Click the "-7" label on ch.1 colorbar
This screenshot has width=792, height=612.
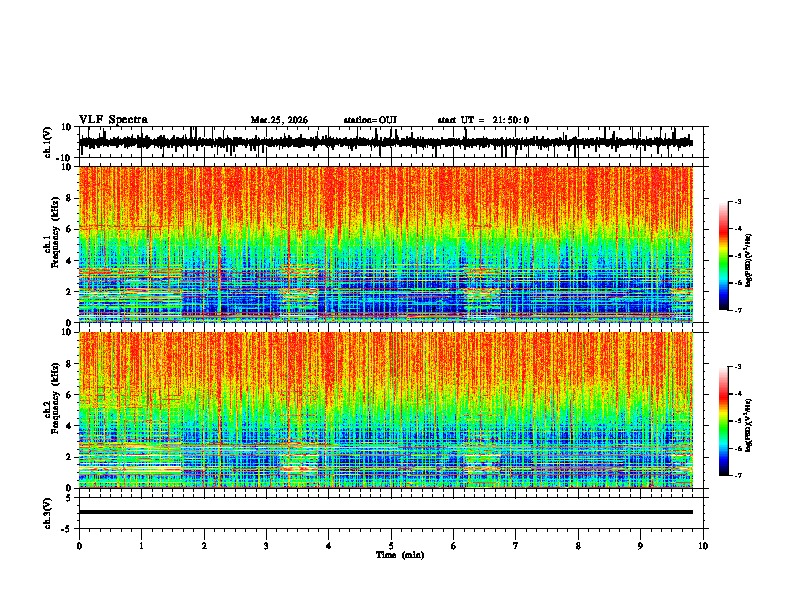(x=737, y=310)
